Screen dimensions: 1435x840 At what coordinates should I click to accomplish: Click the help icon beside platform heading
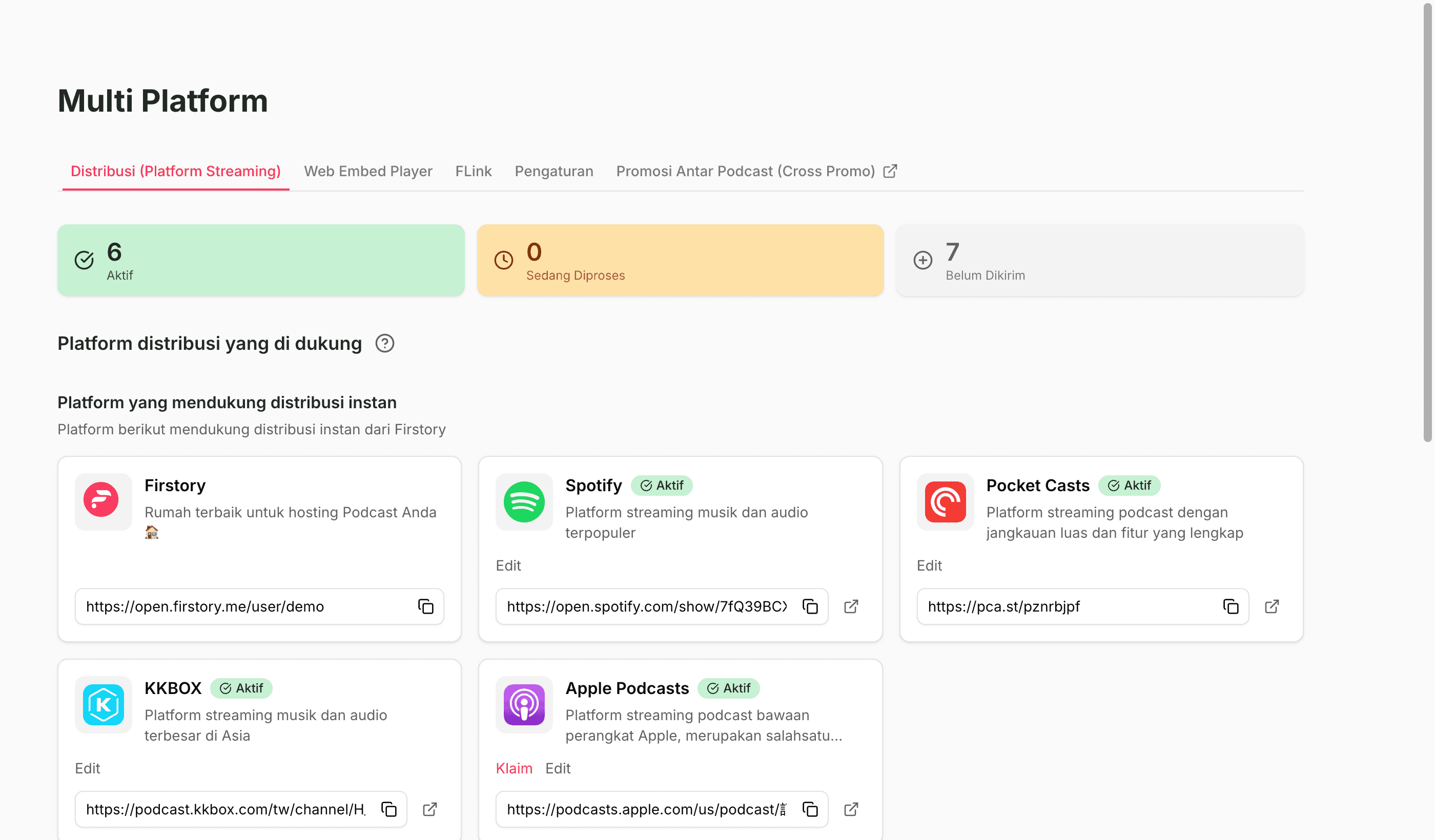(x=385, y=343)
